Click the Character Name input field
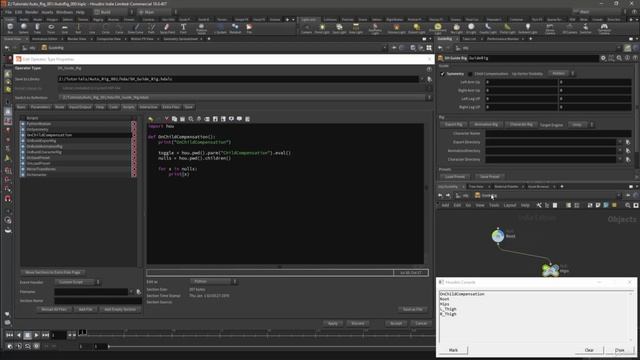 (x=558, y=133)
